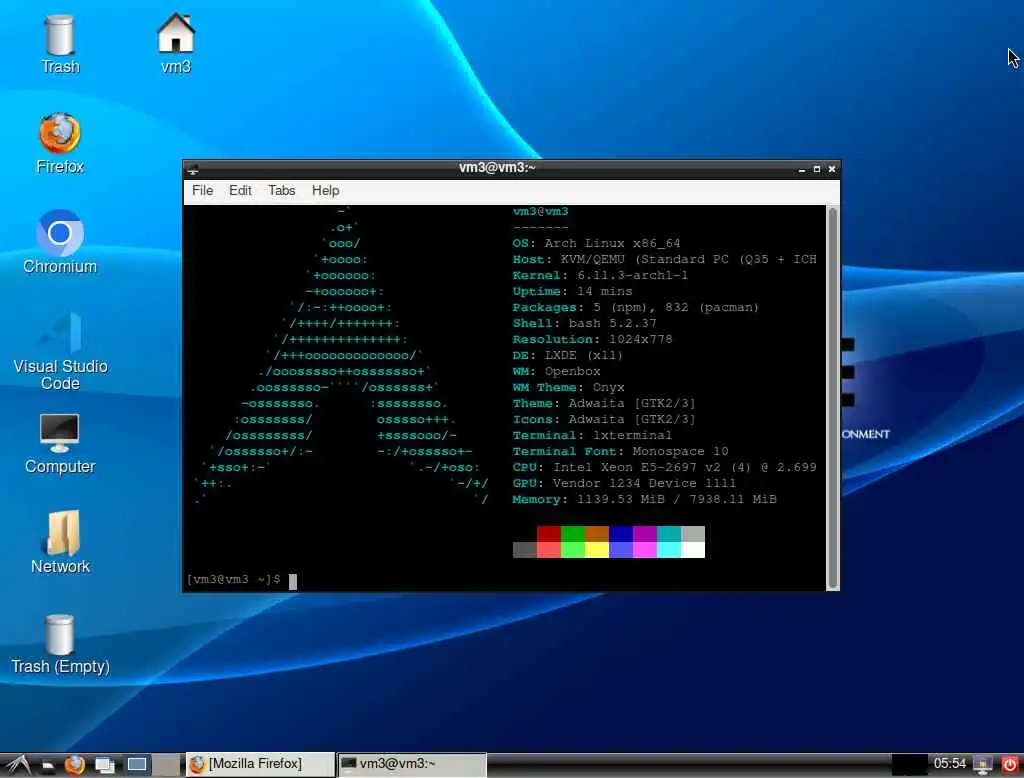This screenshot has width=1024, height=778.
Task: Open the Help menu in lxterminal
Action: (325, 191)
